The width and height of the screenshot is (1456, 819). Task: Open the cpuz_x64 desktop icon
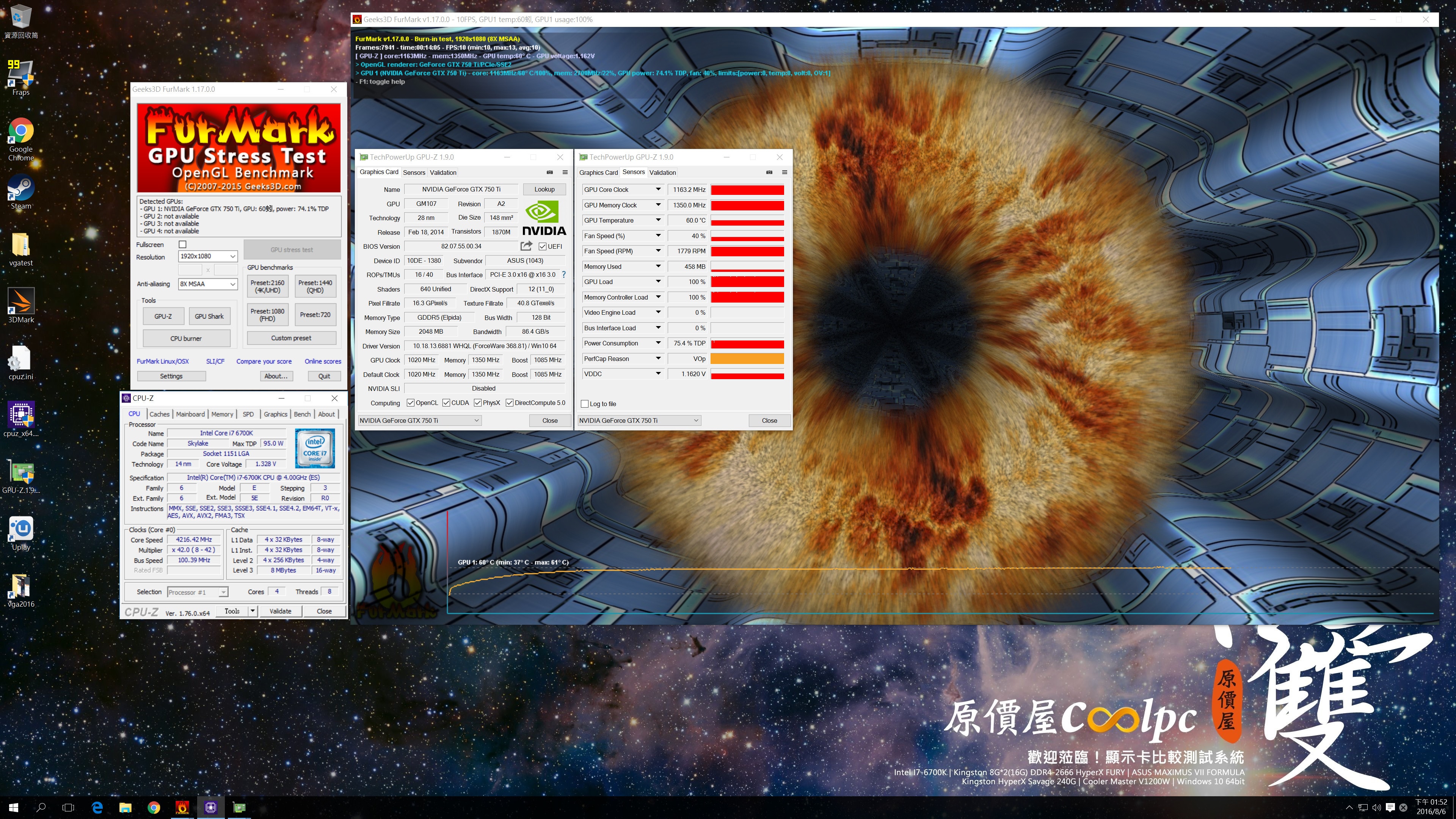tap(21, 419)
